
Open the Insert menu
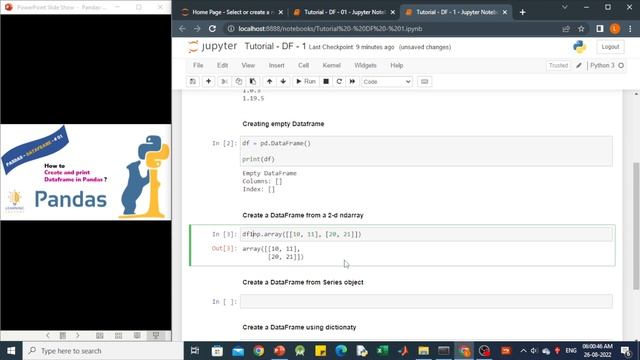(276, 65)
